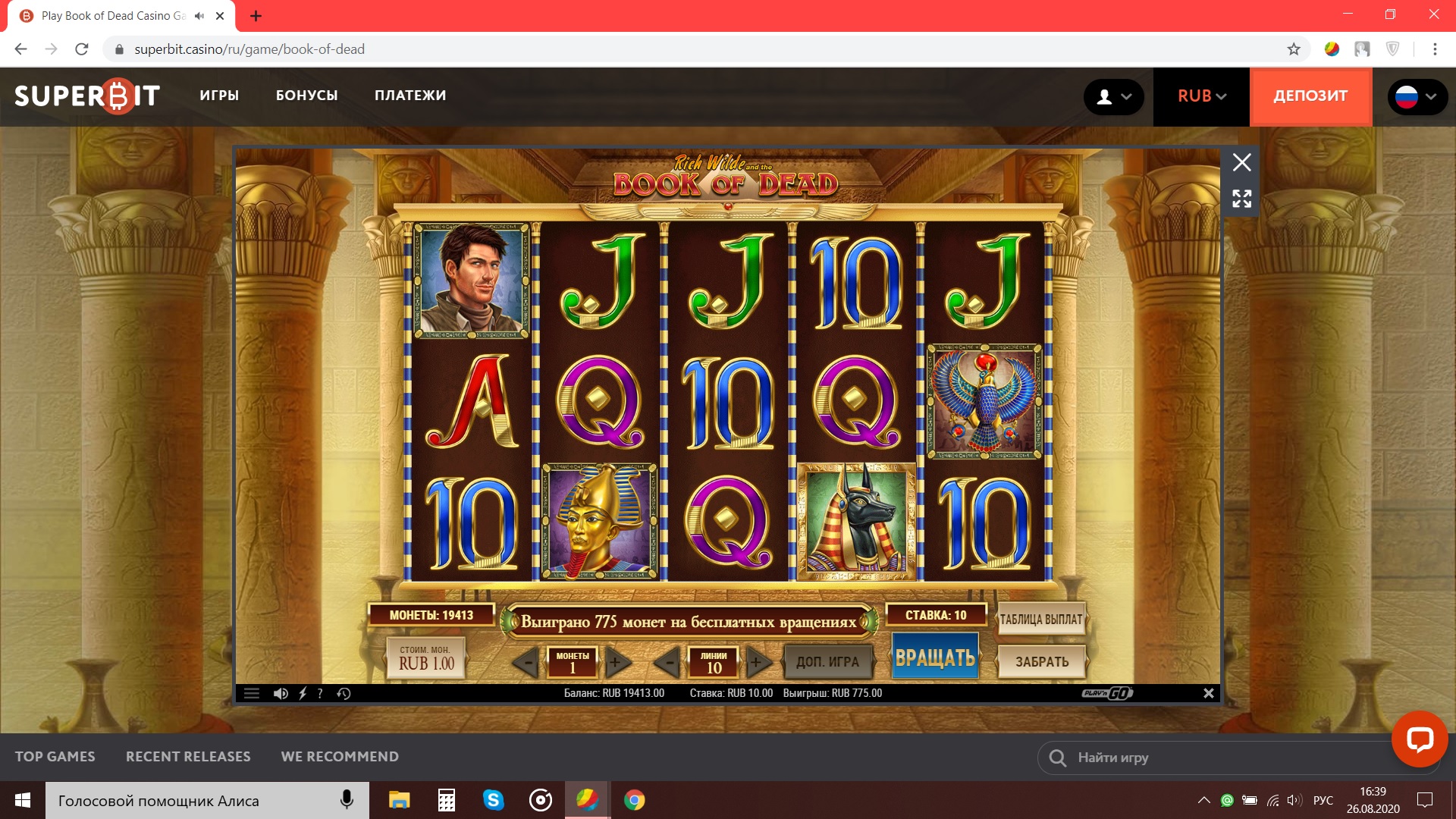This screenshot has height=819, width=1456.
Task: Open the game hamburger menu
Action: pyautogui.click(x=252, y=693)
